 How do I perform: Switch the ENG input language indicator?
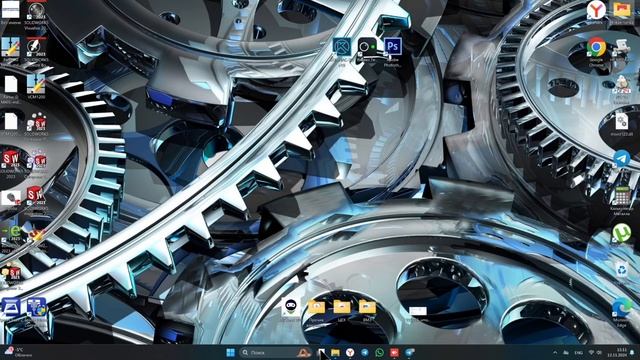tap(578, 353)
